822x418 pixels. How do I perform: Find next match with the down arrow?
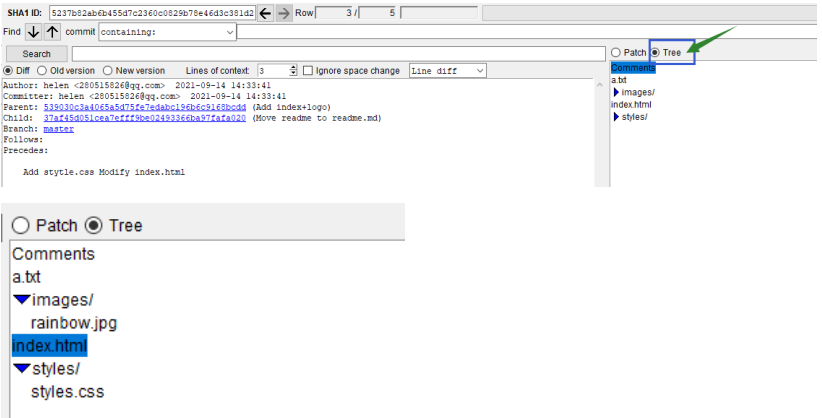point(33,32)
